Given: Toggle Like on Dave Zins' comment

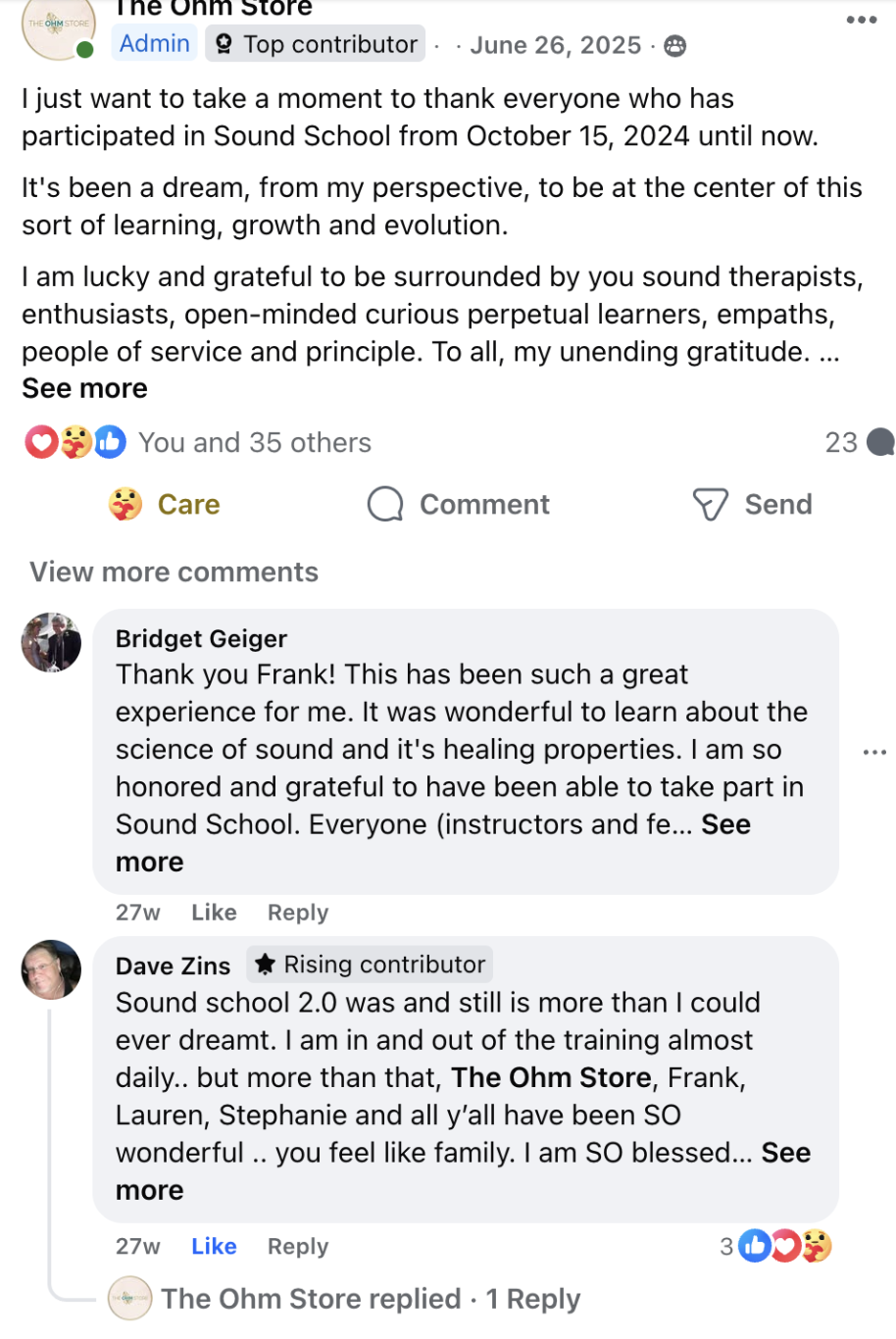Looking at the screenshot, I should pos(214,1247).
